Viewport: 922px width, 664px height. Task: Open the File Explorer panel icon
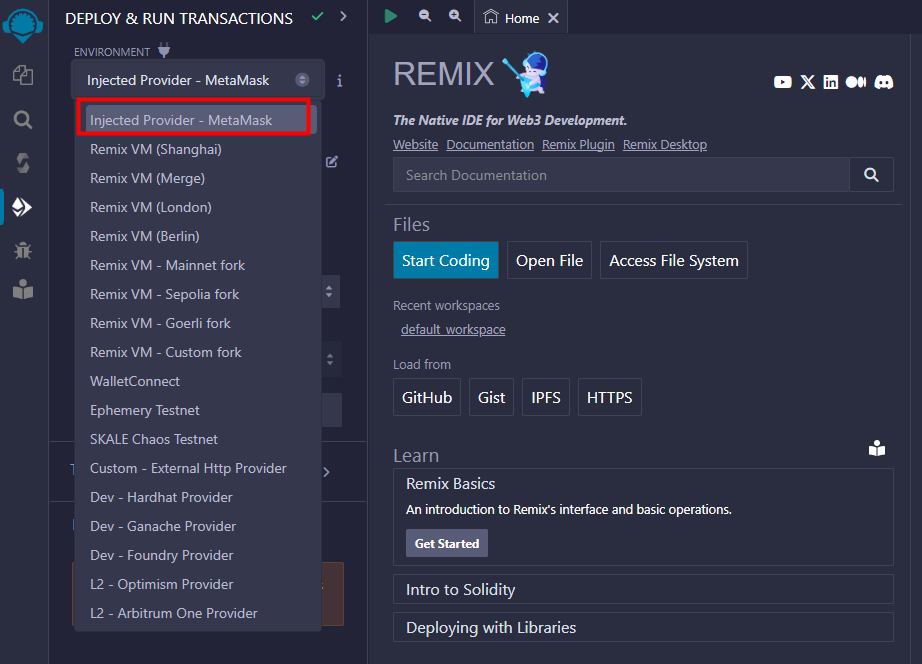click(23, 75)
